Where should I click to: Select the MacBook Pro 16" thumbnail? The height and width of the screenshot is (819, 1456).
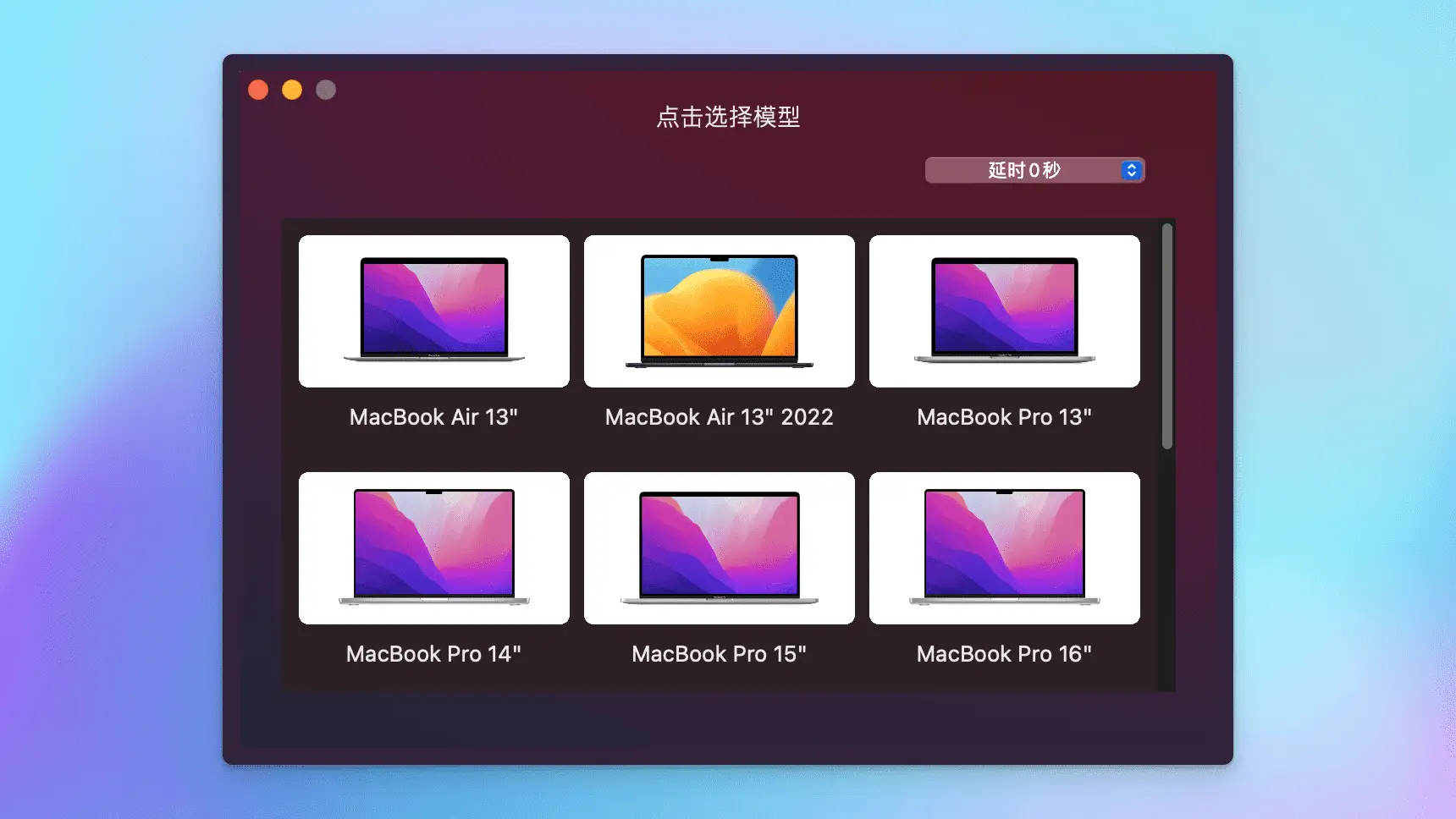click(1005, 548)
